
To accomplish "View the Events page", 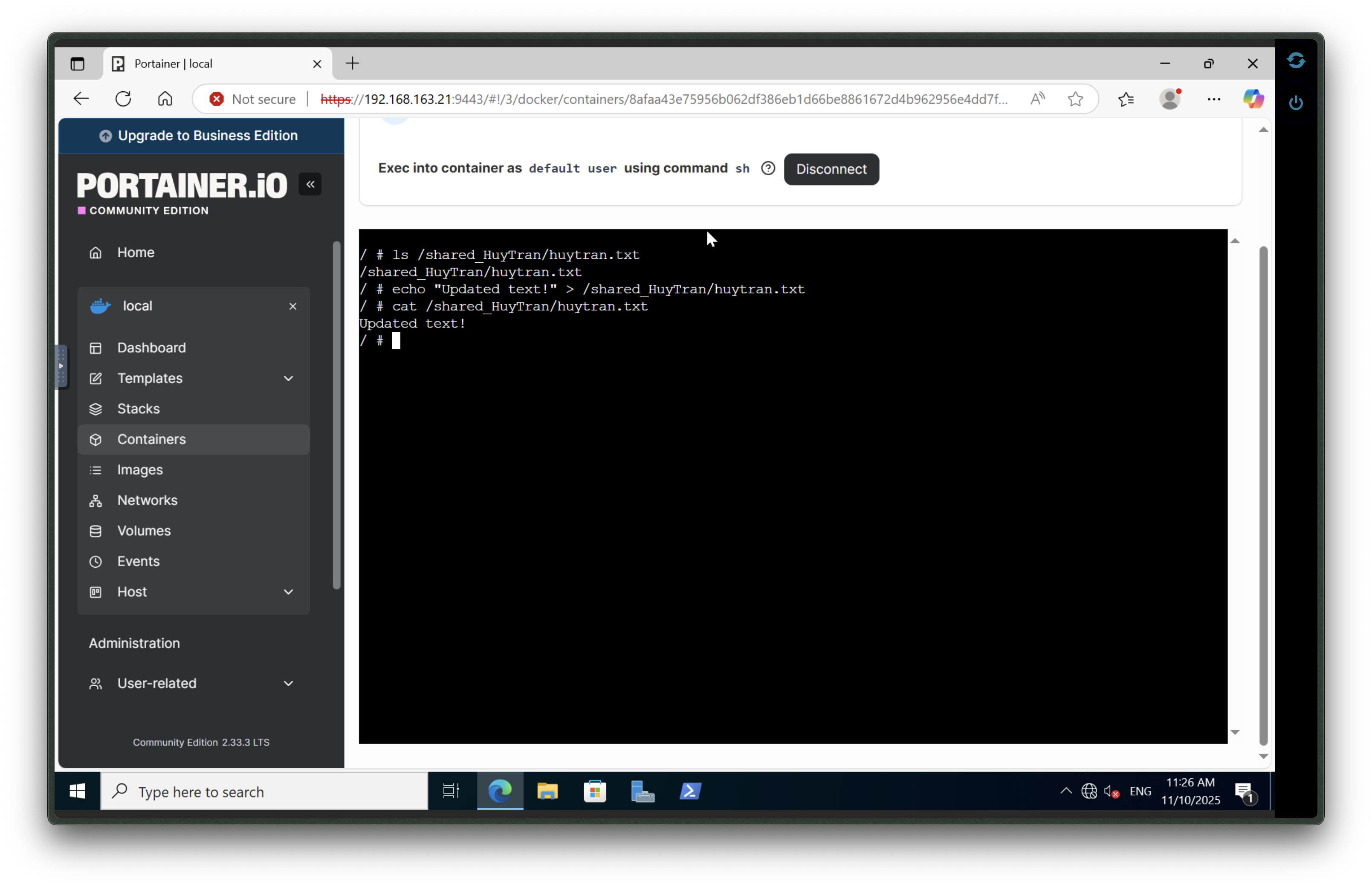I will [x=138, y=562].
